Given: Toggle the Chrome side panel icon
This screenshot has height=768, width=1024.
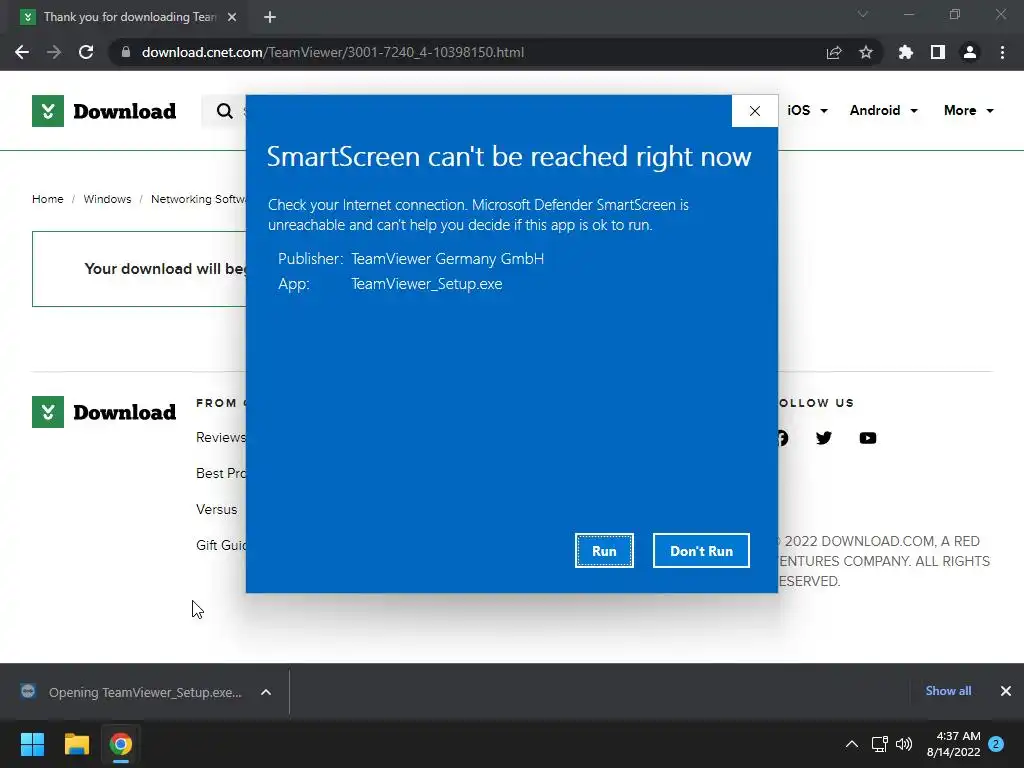Looking at the screenshot, I should tap(938, 52).
